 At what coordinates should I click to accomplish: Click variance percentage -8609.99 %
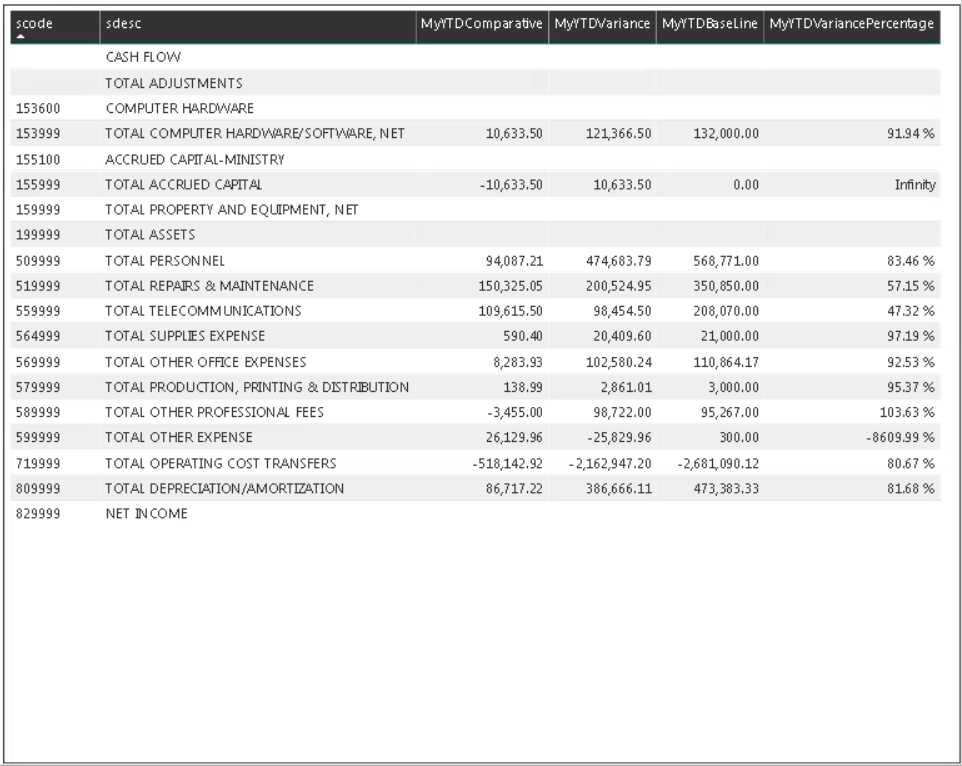[900, 437]
